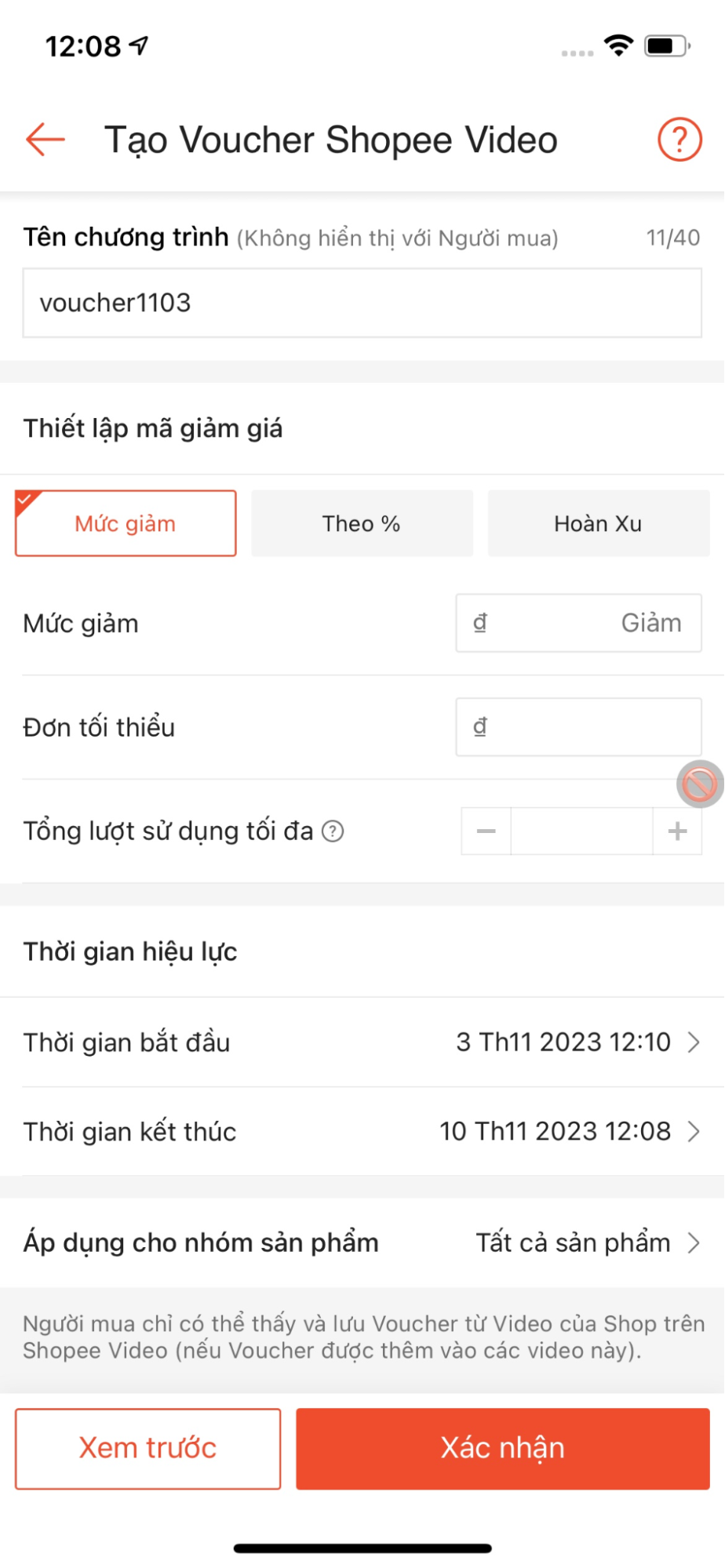Click the Đơn tối thiểu input field
The image size is (725, 1568).
point(579,726)
